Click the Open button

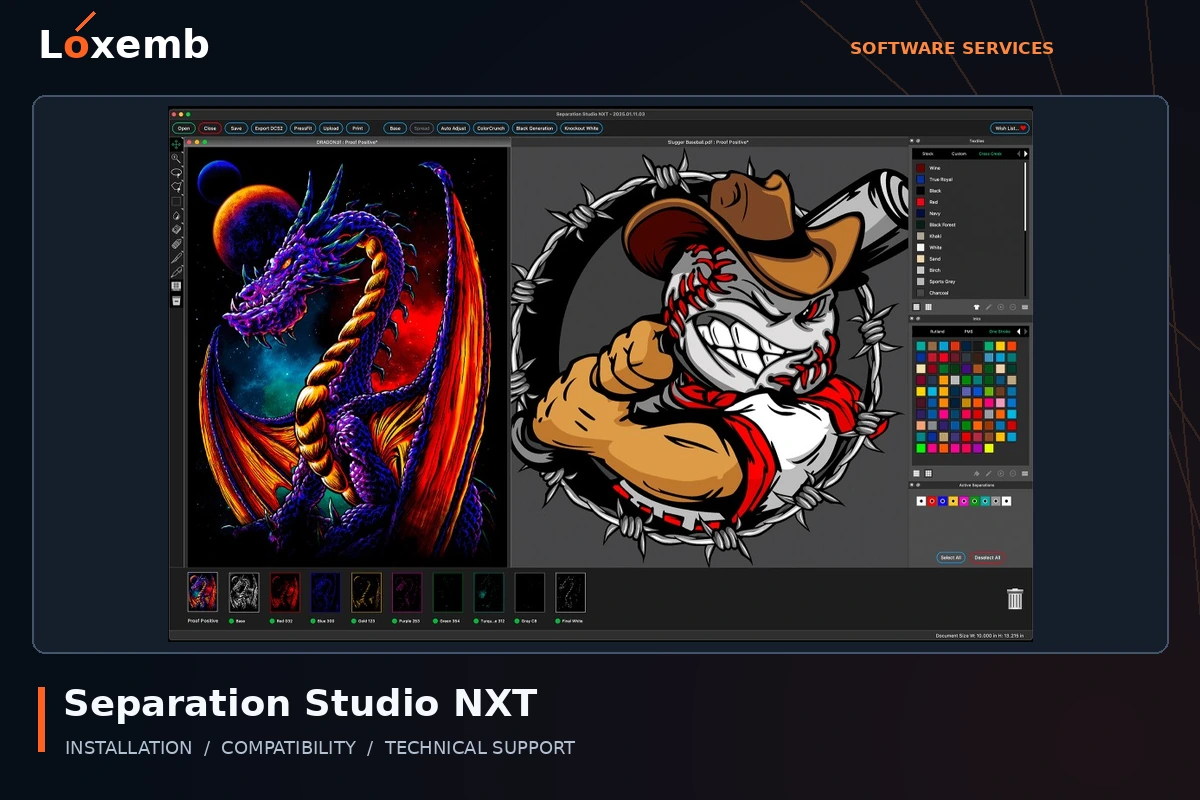pyautogui.click(x=184, y=128)
